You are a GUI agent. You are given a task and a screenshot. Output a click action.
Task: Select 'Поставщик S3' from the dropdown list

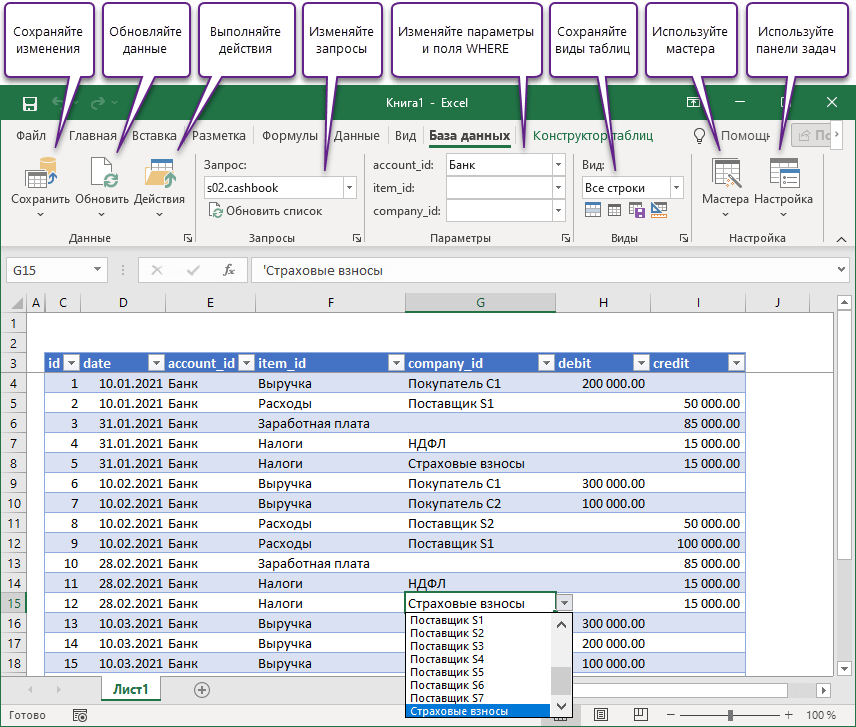click(x=447, y=646)
